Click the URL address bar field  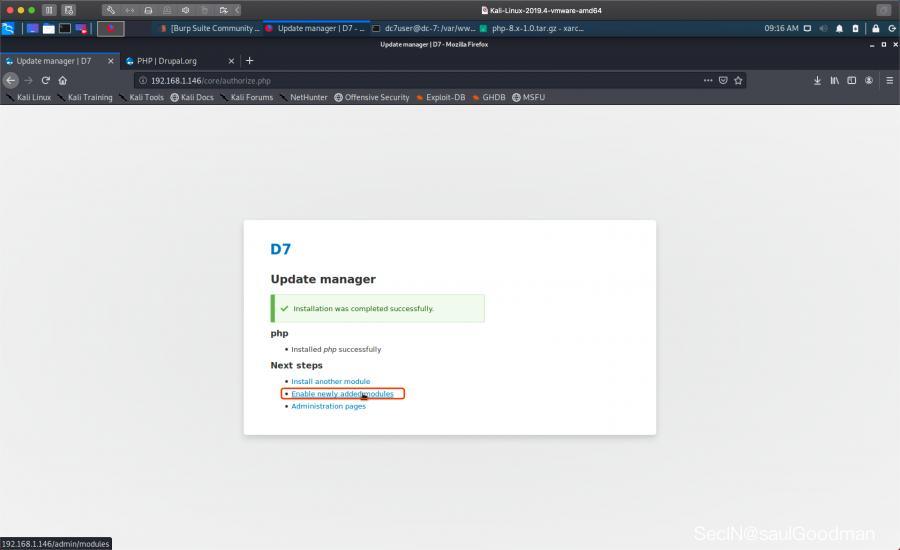tap(420, 80)
